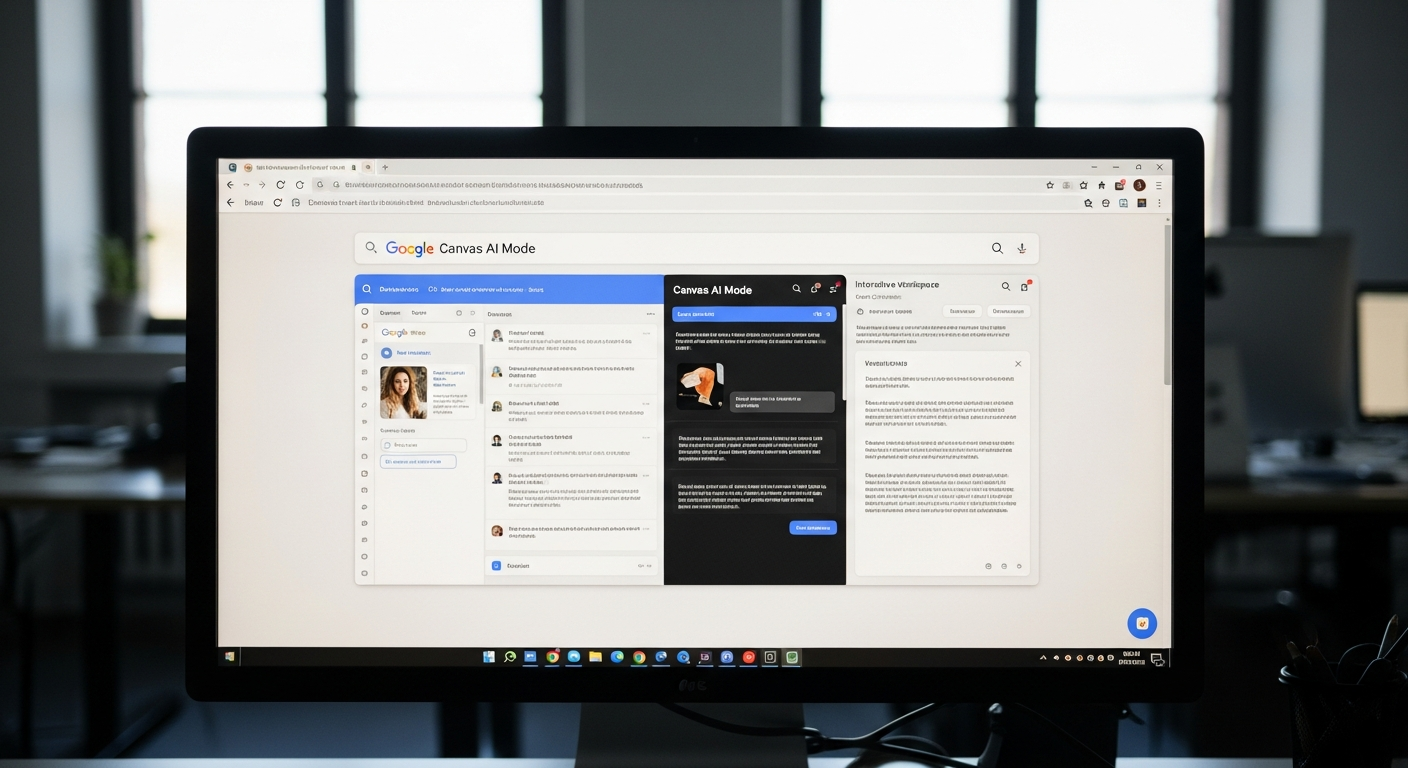
Task: Open the browser's three-line menu
Action: coord(1159,185)
